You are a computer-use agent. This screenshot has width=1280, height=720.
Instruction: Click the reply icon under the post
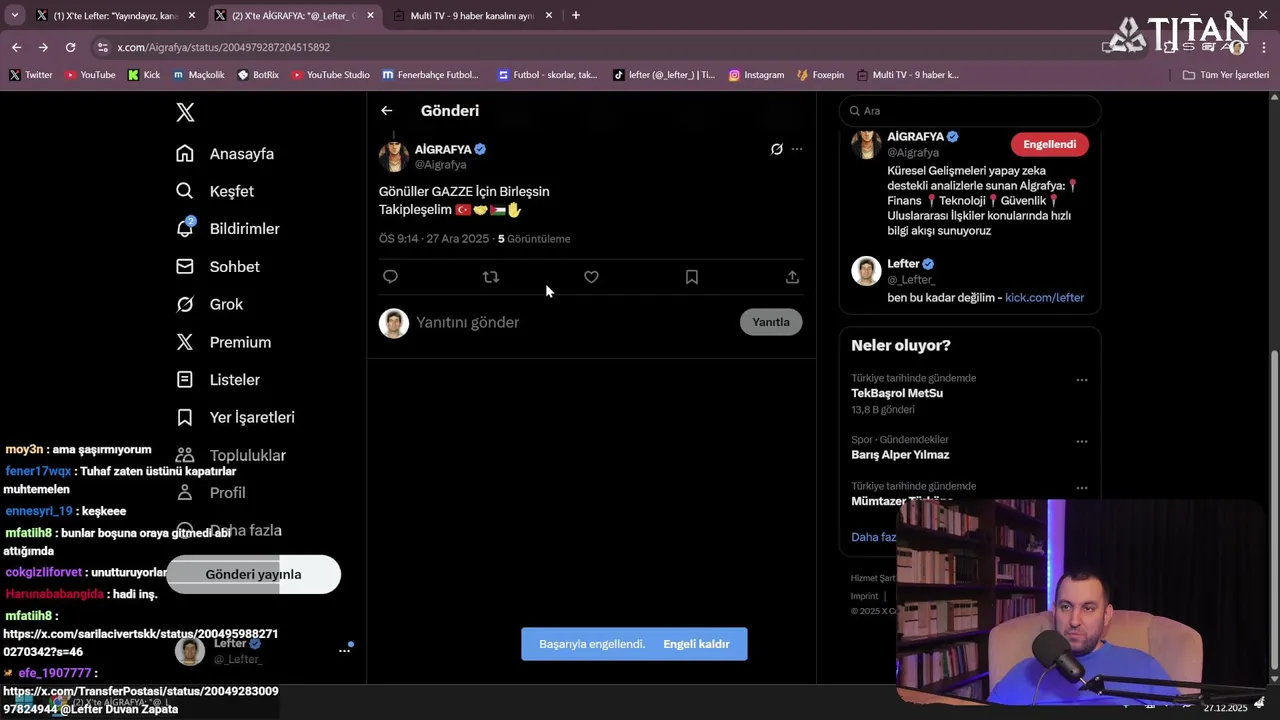click(390, 277)
